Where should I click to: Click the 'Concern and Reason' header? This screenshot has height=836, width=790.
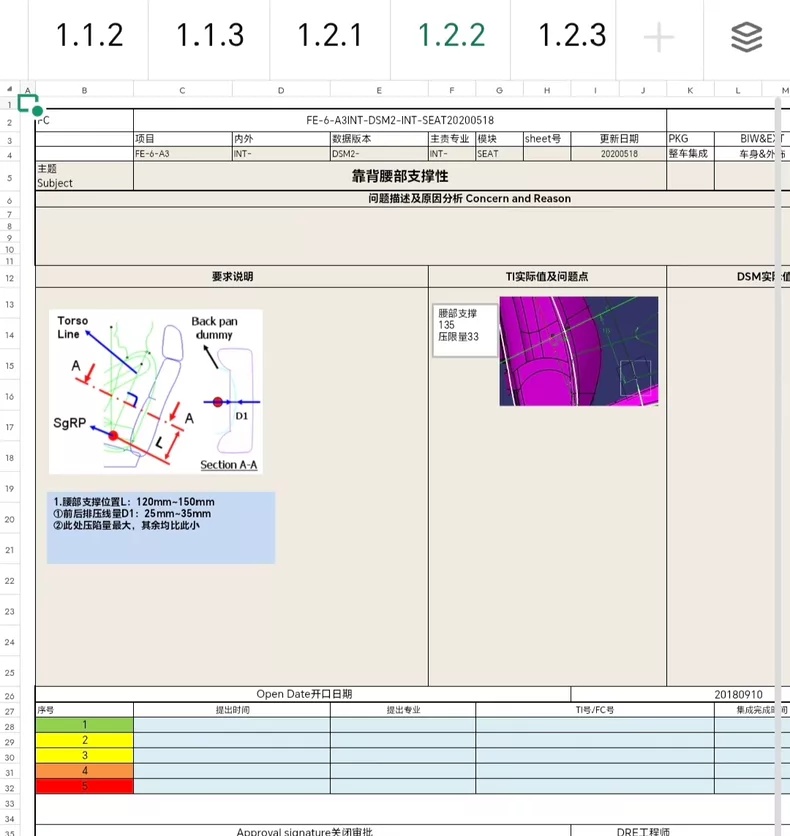pos(469,198)
